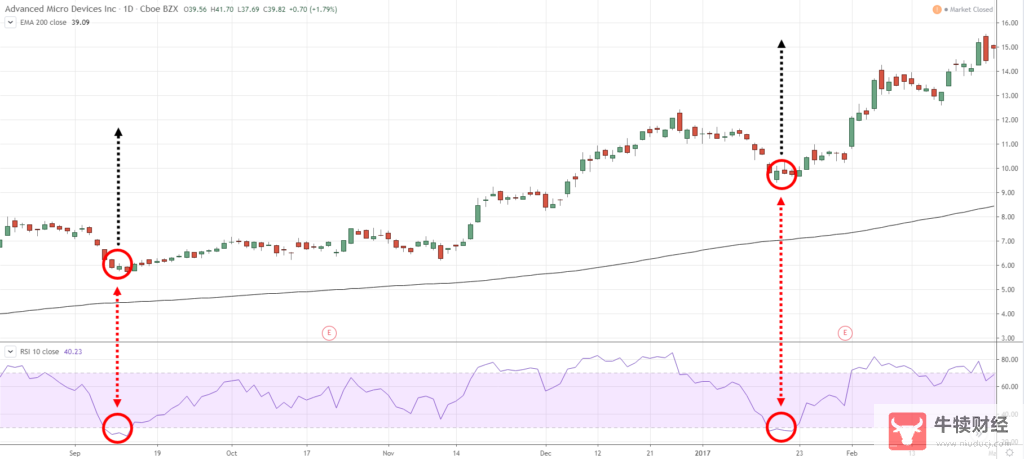Click the 1D interval label in title
The width and height of the screenshot is (1024, 459).
tap(128, 9)
